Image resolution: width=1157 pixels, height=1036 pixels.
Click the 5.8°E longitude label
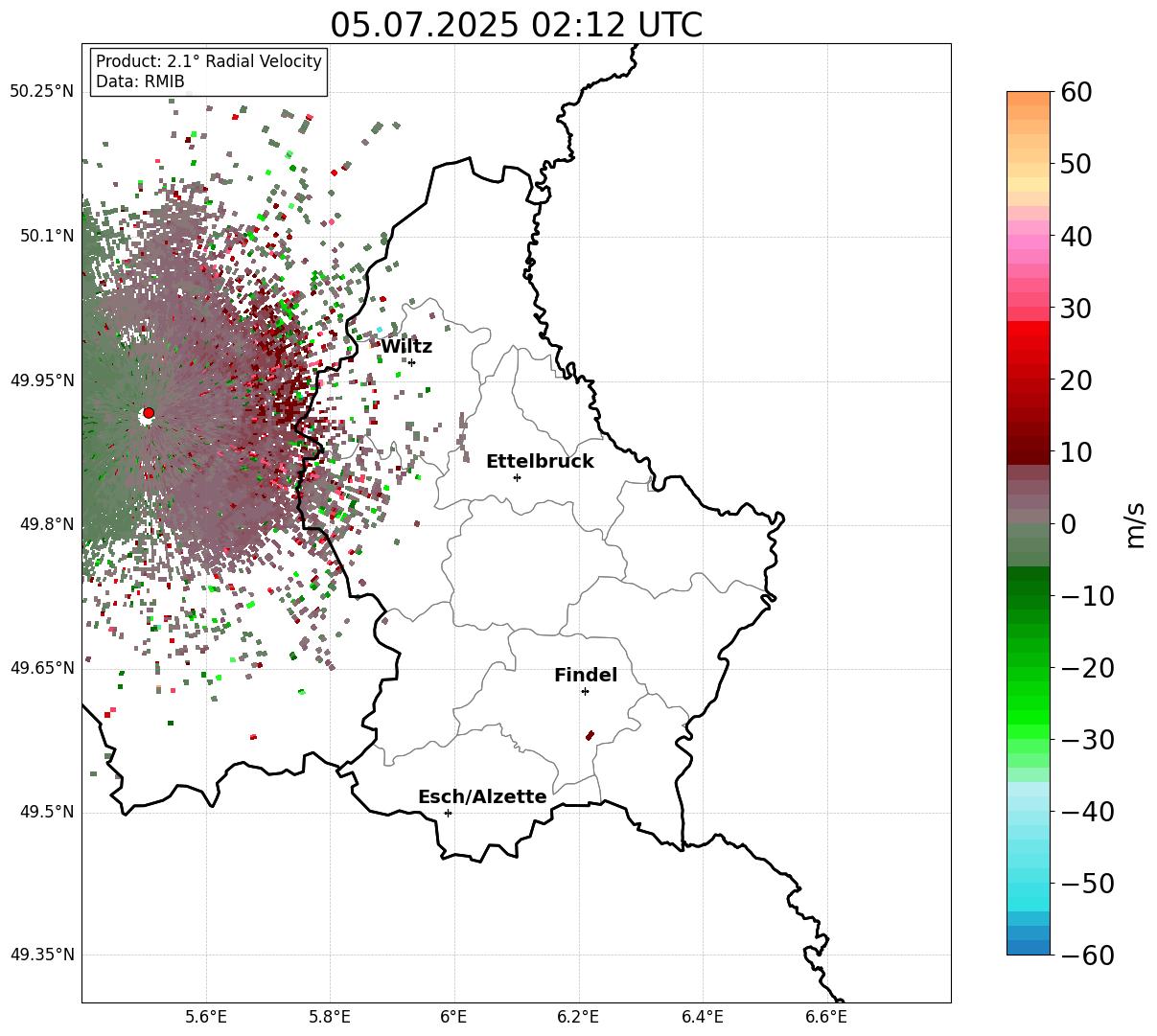(x=331, y=1016)
